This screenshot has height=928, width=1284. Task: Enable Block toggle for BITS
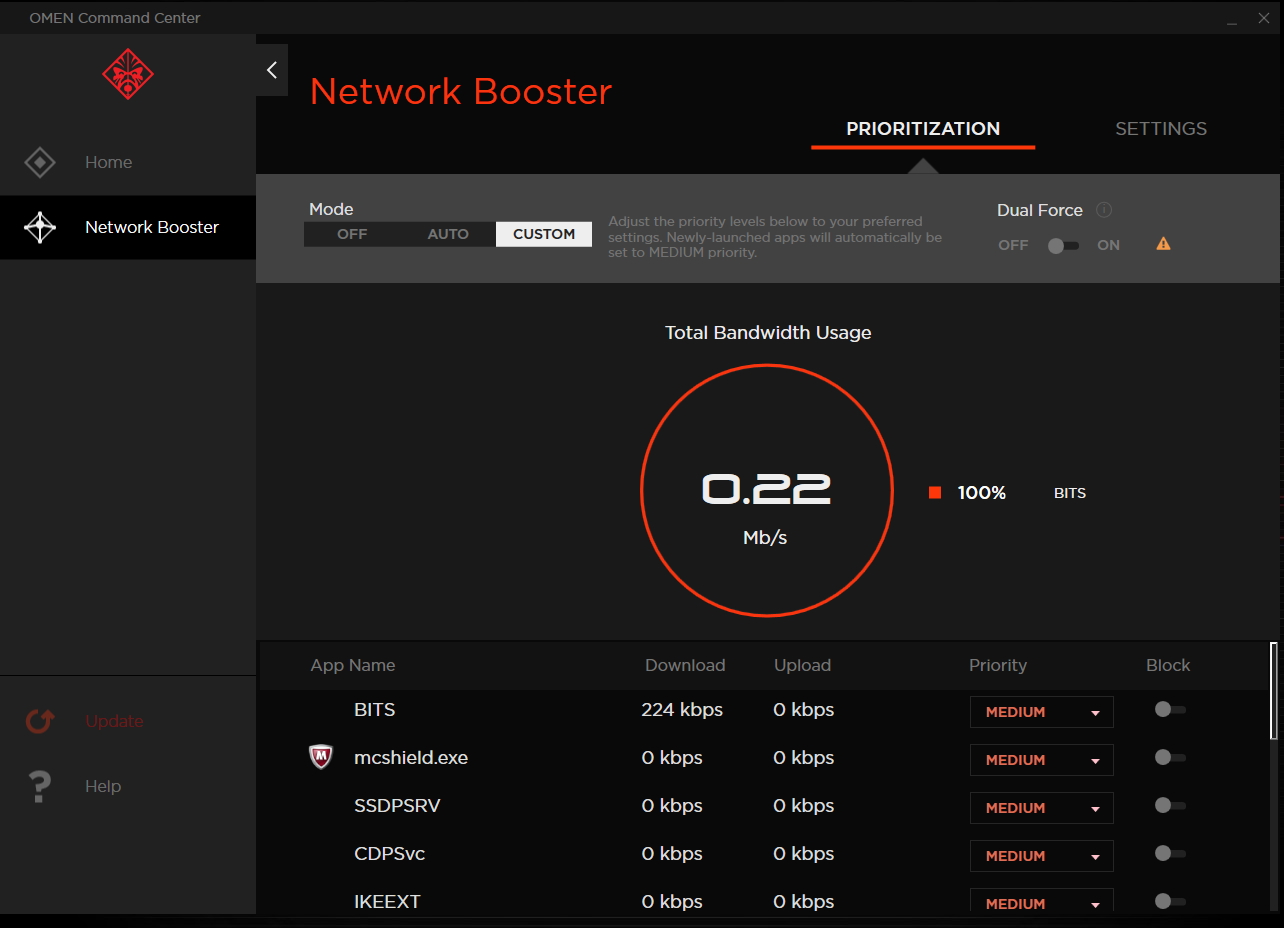pos(1169,710)
